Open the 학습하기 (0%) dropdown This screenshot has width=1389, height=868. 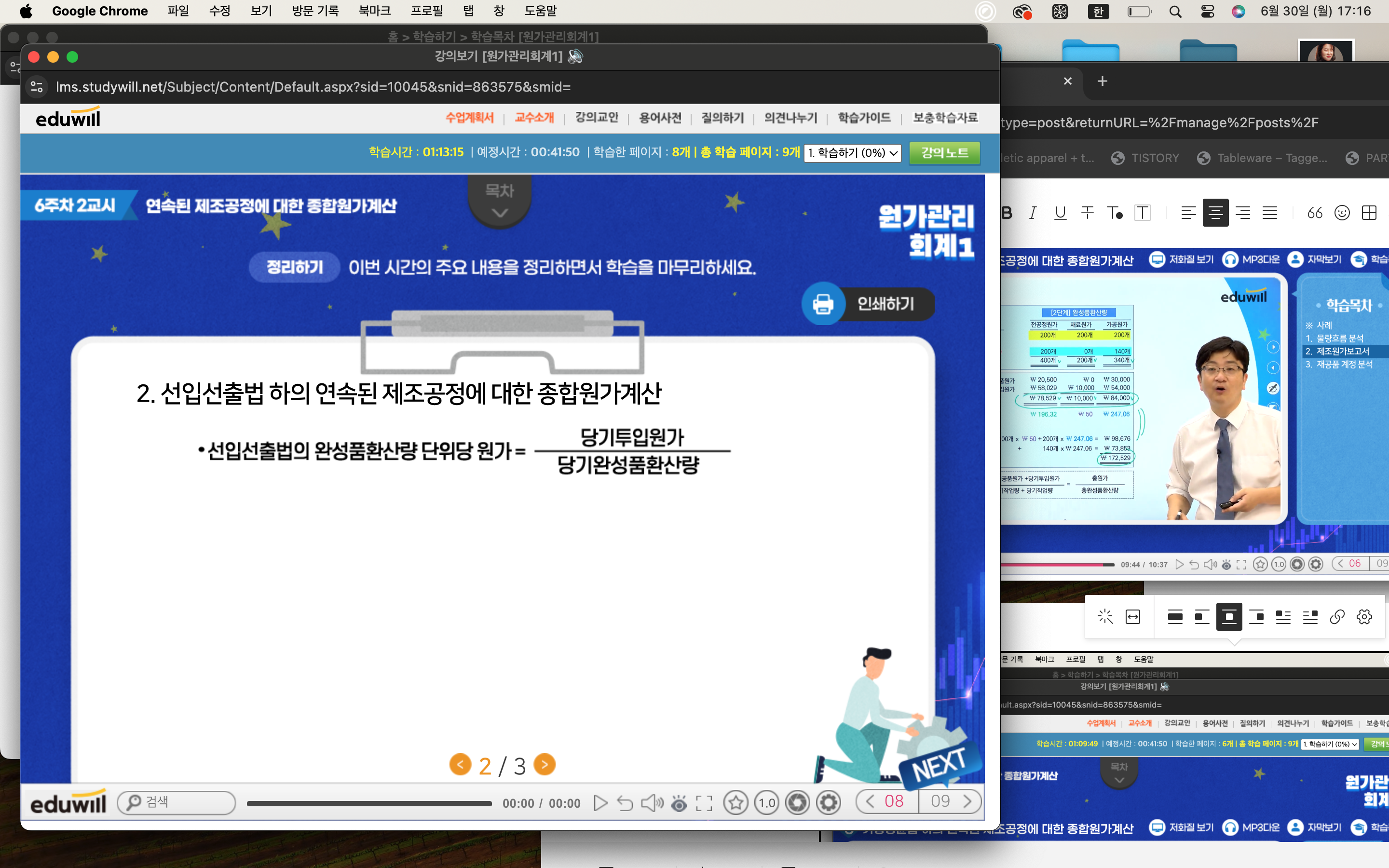(852, 153)
